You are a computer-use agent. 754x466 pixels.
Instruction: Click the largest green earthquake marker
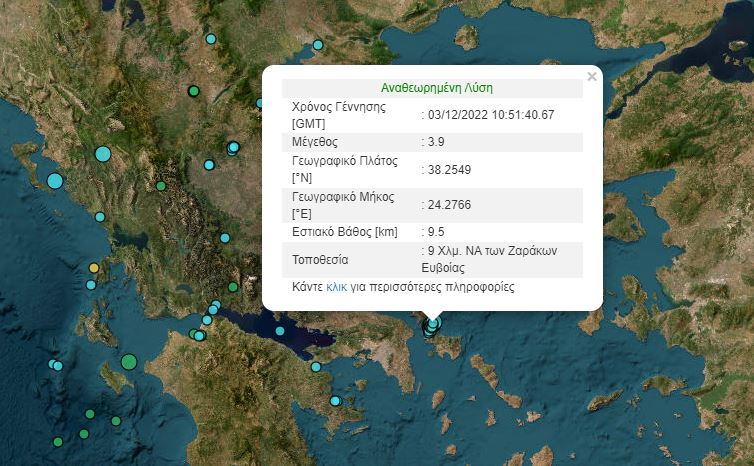point(129,361)
